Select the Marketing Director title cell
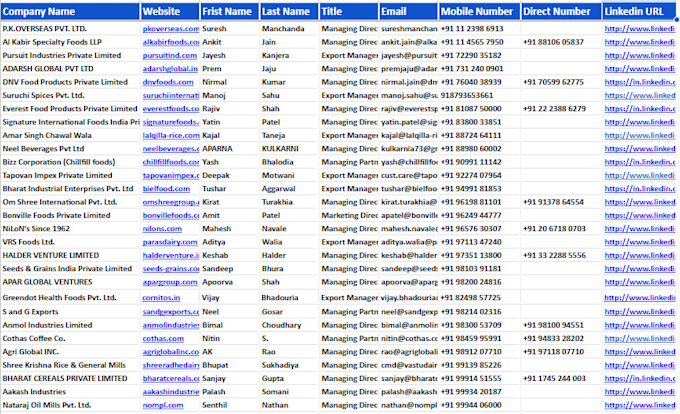680x414 pixels. click(x=350, y=215)
